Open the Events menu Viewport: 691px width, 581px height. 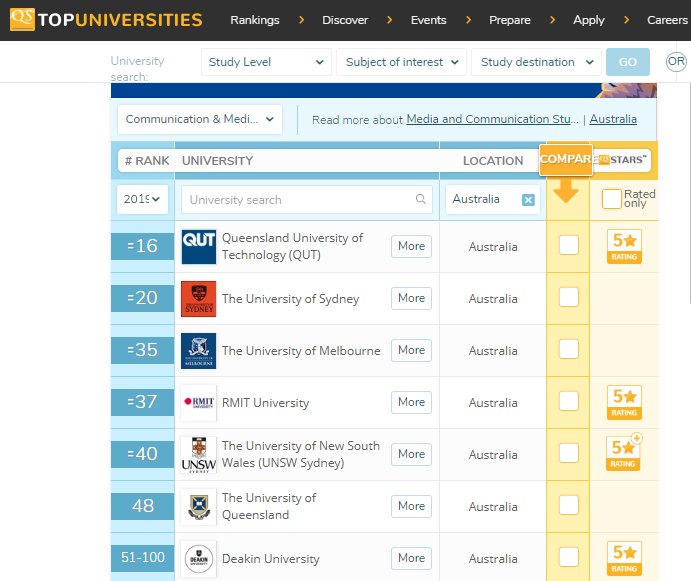(428, 20)
